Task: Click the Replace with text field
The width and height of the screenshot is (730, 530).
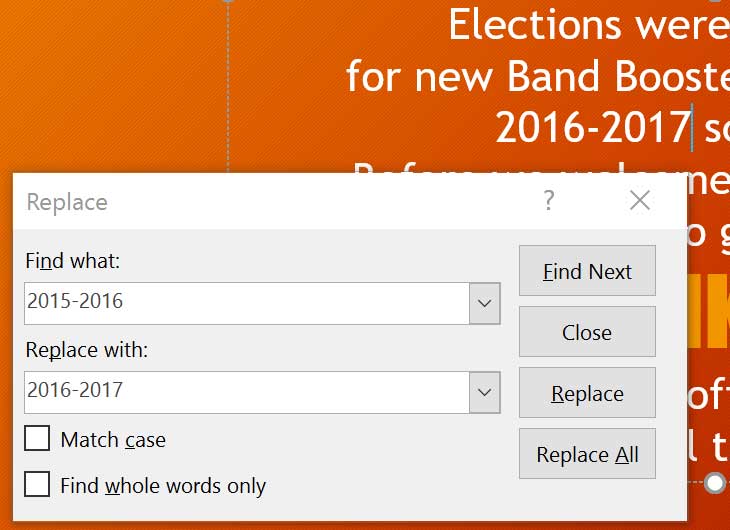Action: [x=246, y=392]
